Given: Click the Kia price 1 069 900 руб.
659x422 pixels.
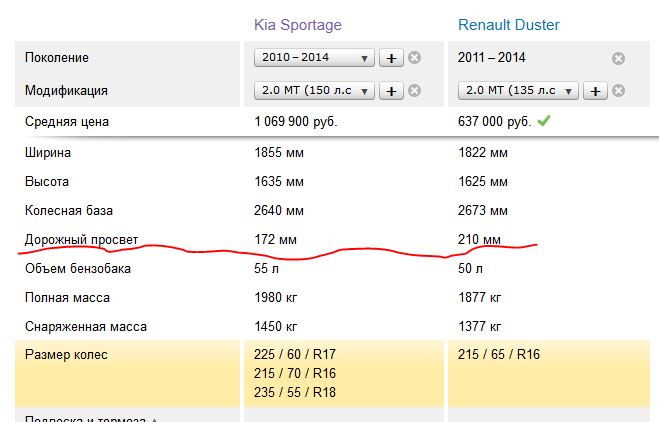Looking at the screenshot, I should [x=296, y=122].
